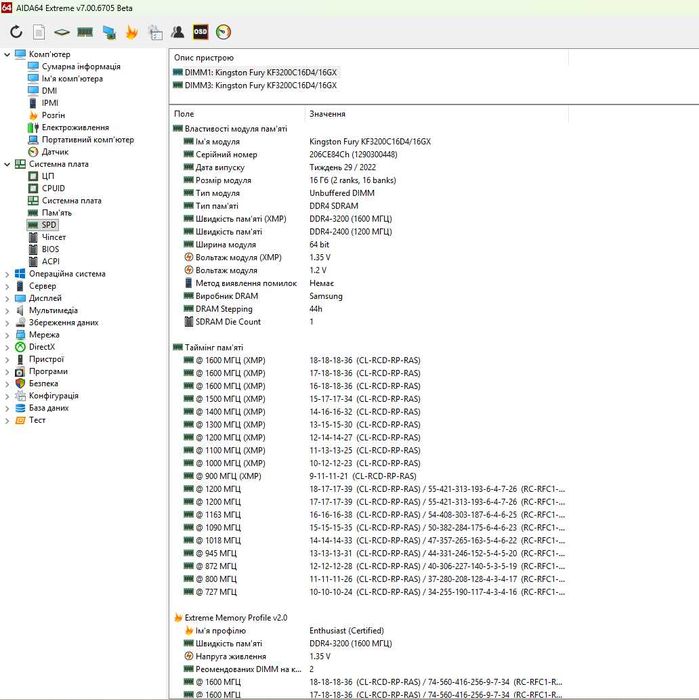Viewport: 699px width, 700px height.
Task: Expand the Збереження даних node
Action: click(x=7, y=323)
